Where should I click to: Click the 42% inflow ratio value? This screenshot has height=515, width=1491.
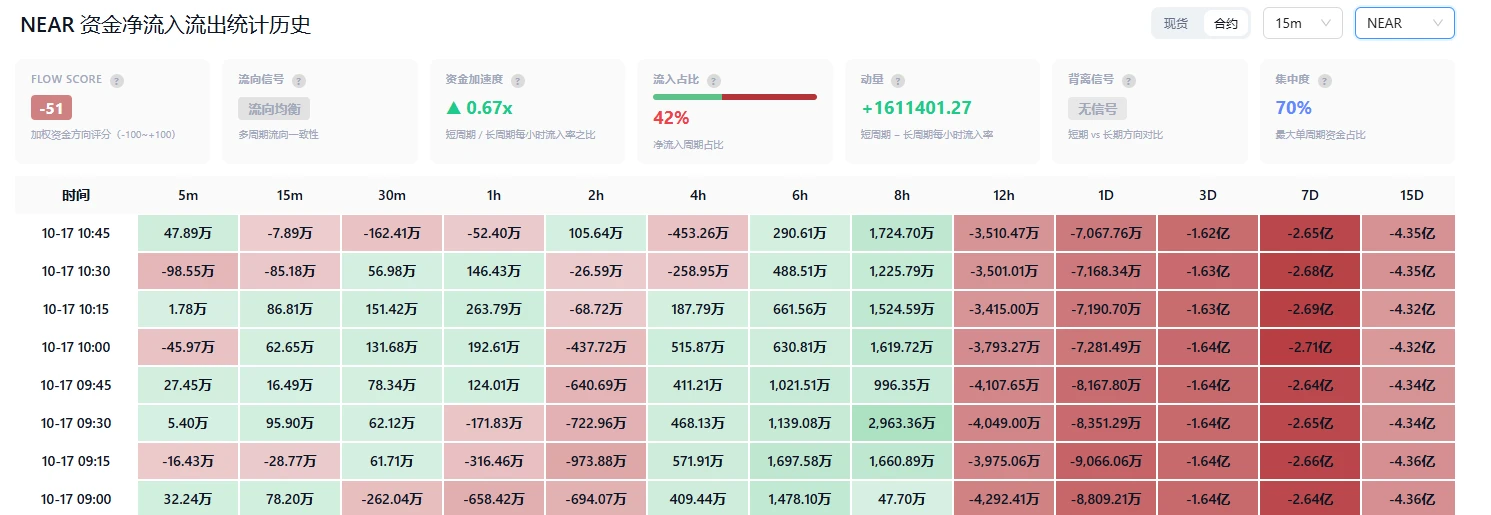point(671,118)
